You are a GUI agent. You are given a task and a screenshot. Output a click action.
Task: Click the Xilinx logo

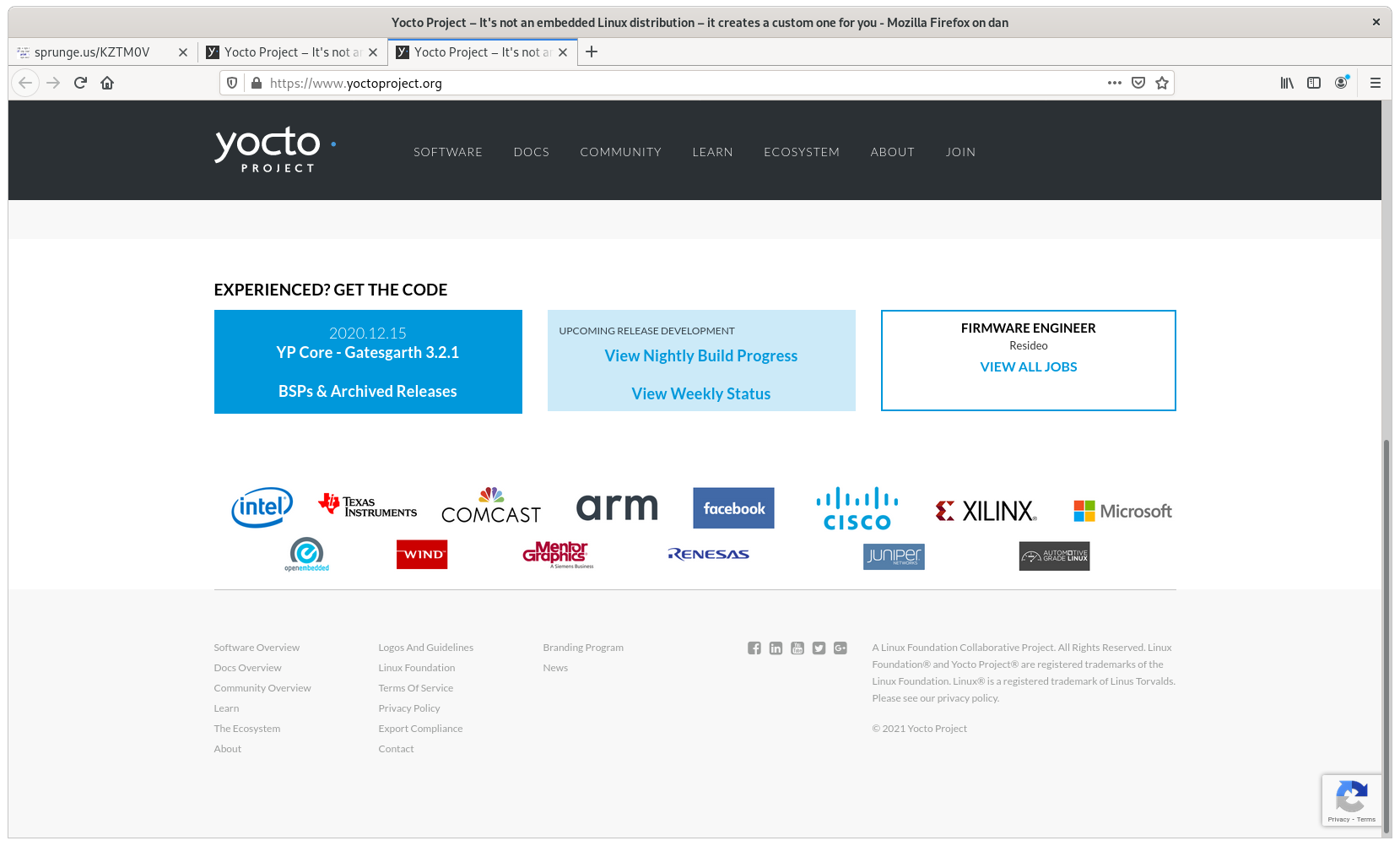coord(986,510)
